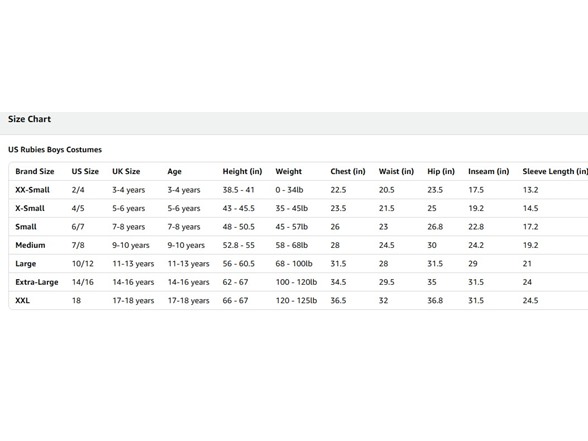This screenshot has width=588, height=441.
Task: Click weight value 35 - 45lb
Action: [291, 208]
